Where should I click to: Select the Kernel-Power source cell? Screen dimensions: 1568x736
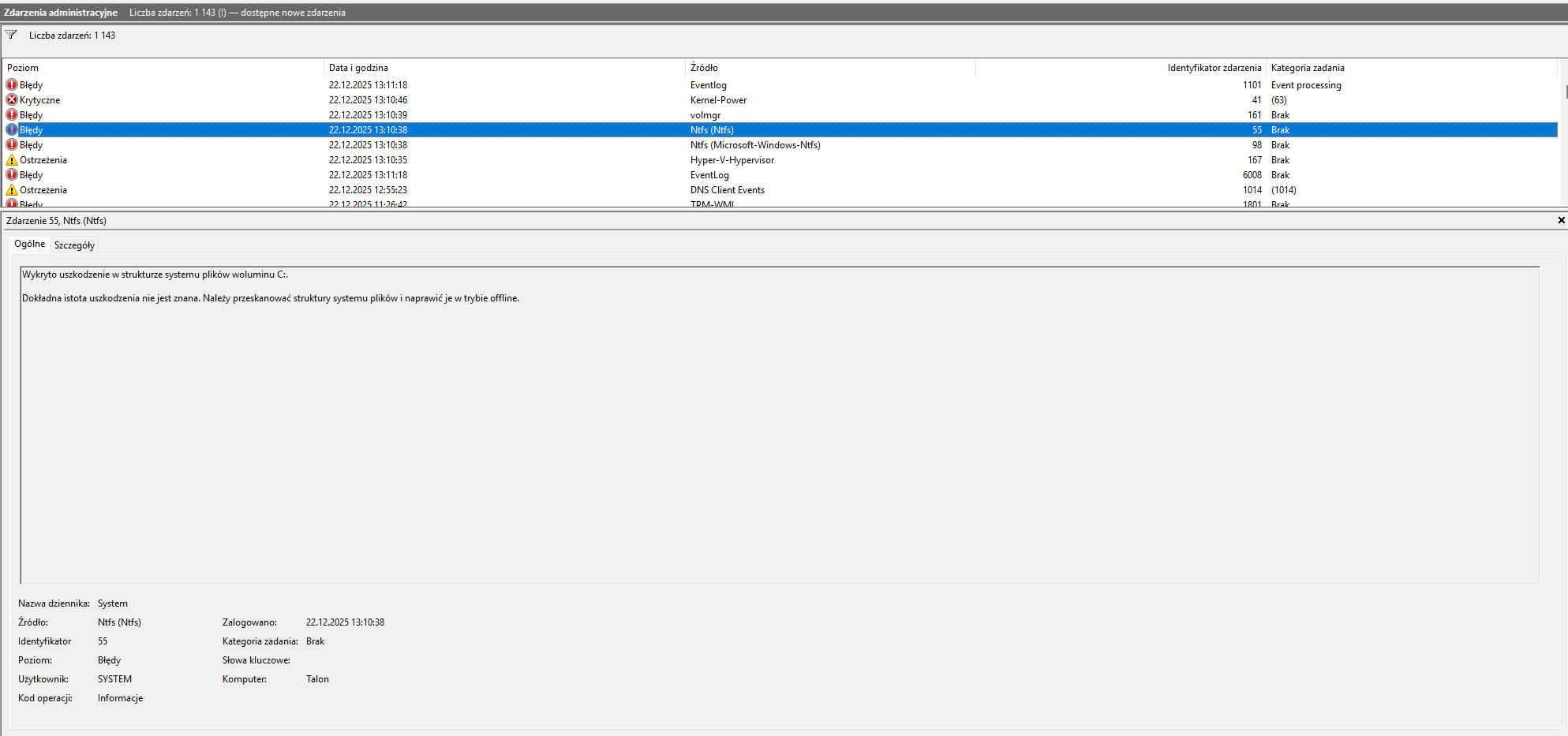point(718,100)
